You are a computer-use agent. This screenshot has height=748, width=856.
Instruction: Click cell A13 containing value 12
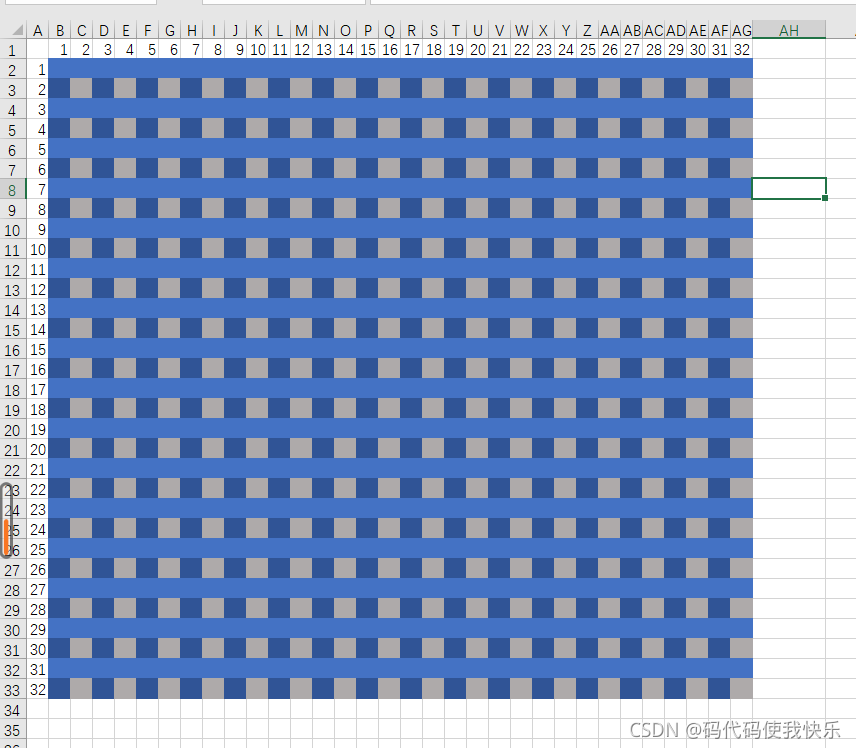(x=37, y=289)
